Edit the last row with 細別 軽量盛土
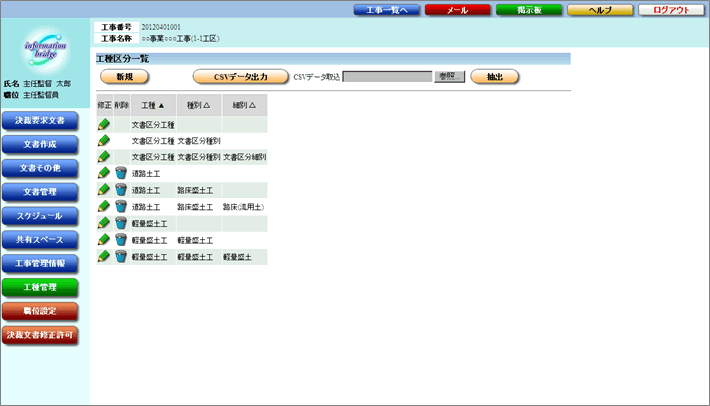Image resolution: width=710 pixels, height=406 pixels. pos(104,256)
